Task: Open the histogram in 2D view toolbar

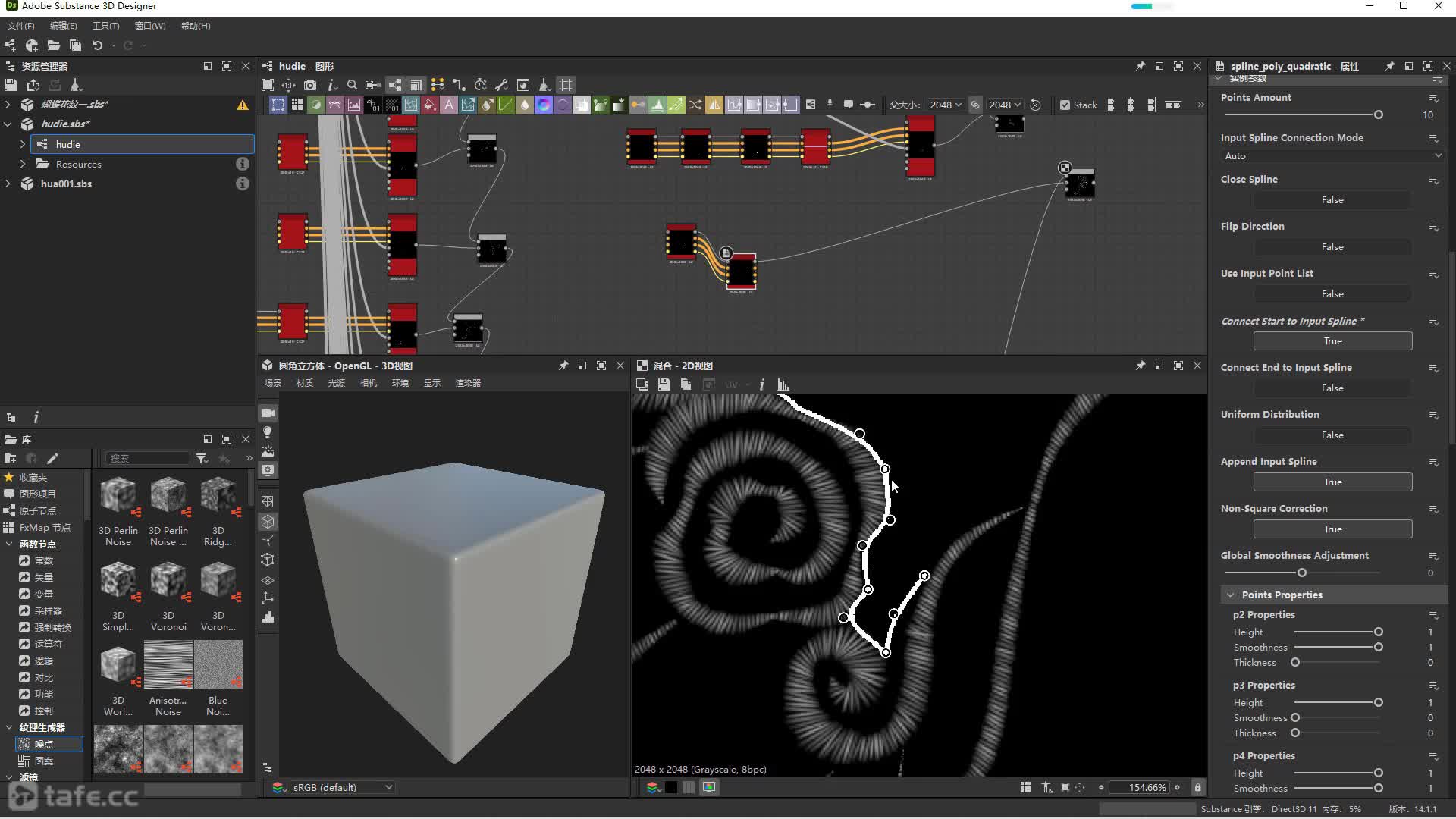Action: tap(783, 384)
